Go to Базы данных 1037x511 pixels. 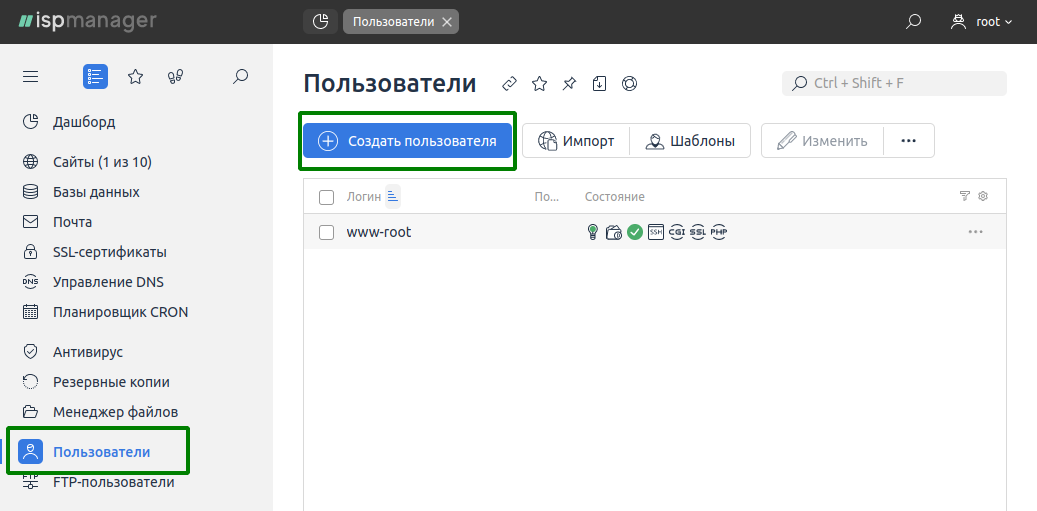[x=96, y=192]
